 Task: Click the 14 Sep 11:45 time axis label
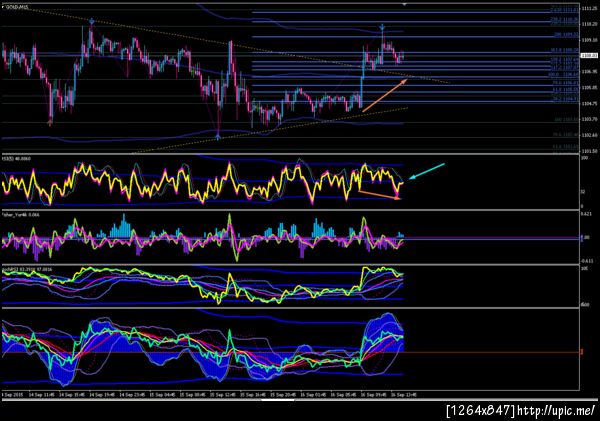click(41, 395)
